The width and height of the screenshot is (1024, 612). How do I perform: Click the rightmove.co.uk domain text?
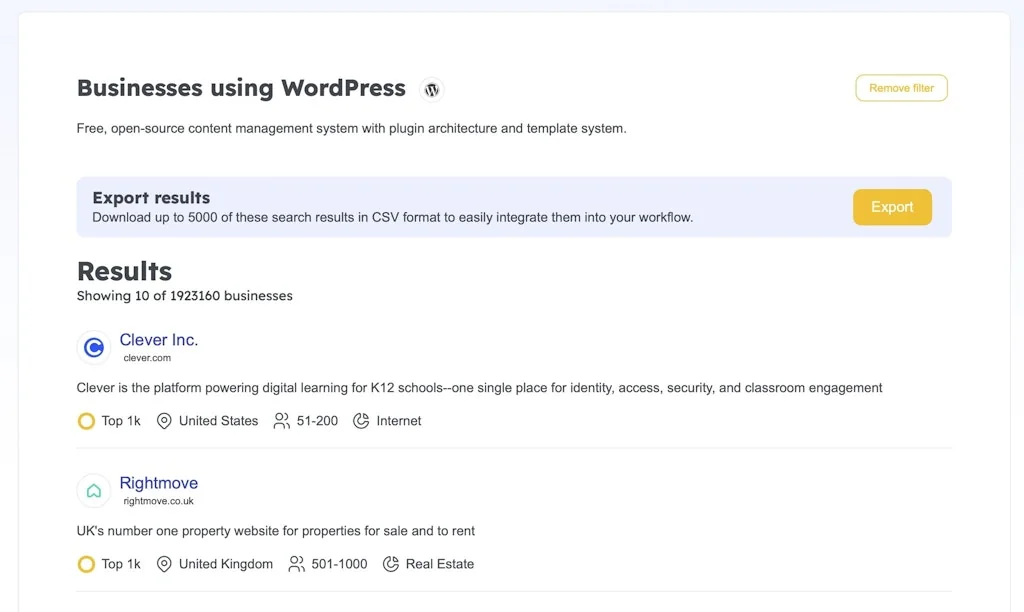156,500
